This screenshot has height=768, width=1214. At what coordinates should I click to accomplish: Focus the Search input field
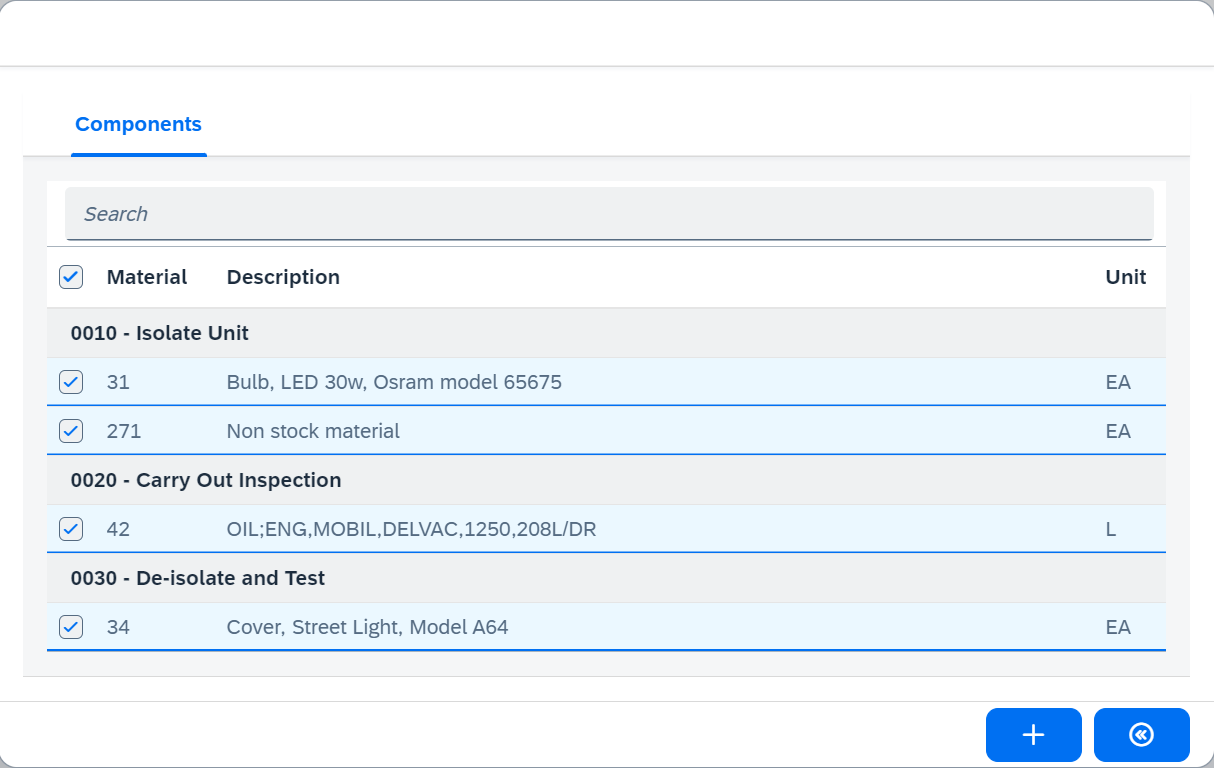pyautogui.click(x=609, y=214)
